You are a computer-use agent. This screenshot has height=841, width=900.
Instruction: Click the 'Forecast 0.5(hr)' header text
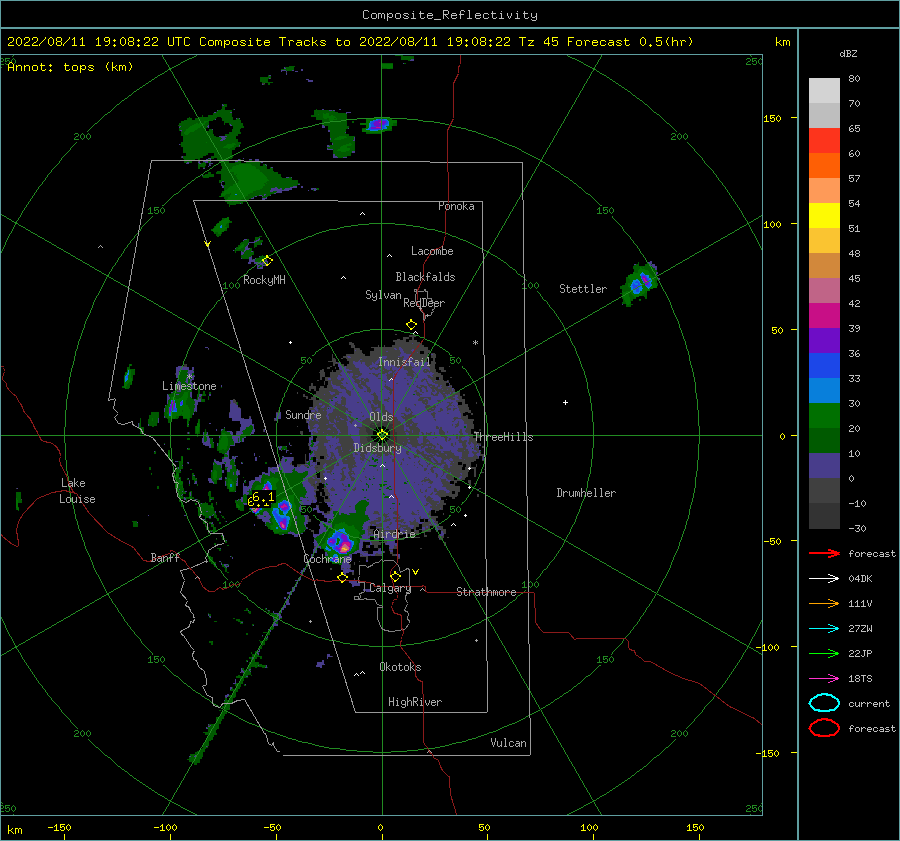point(630,42)
